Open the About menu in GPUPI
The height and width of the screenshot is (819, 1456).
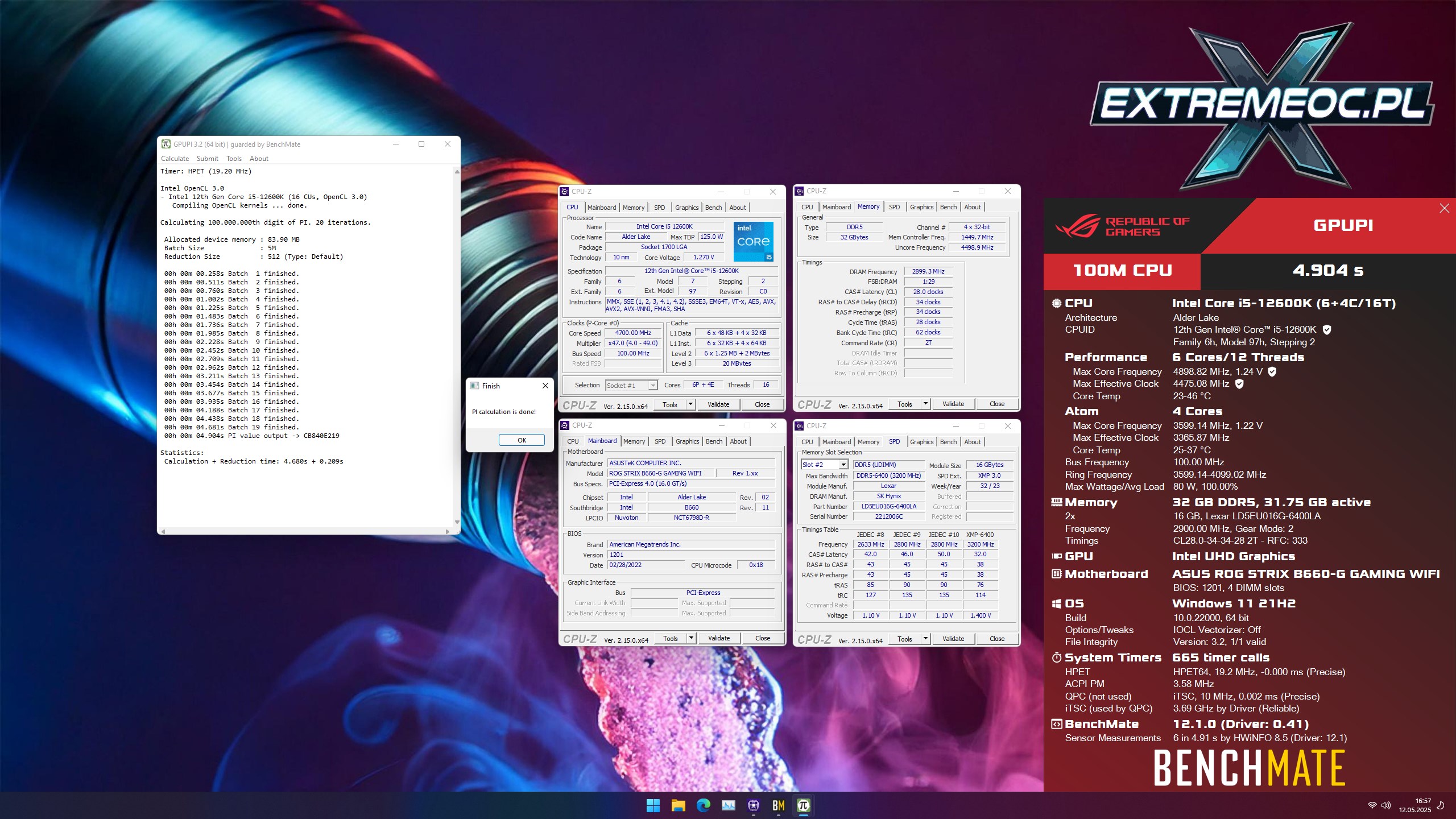(259, 159)
